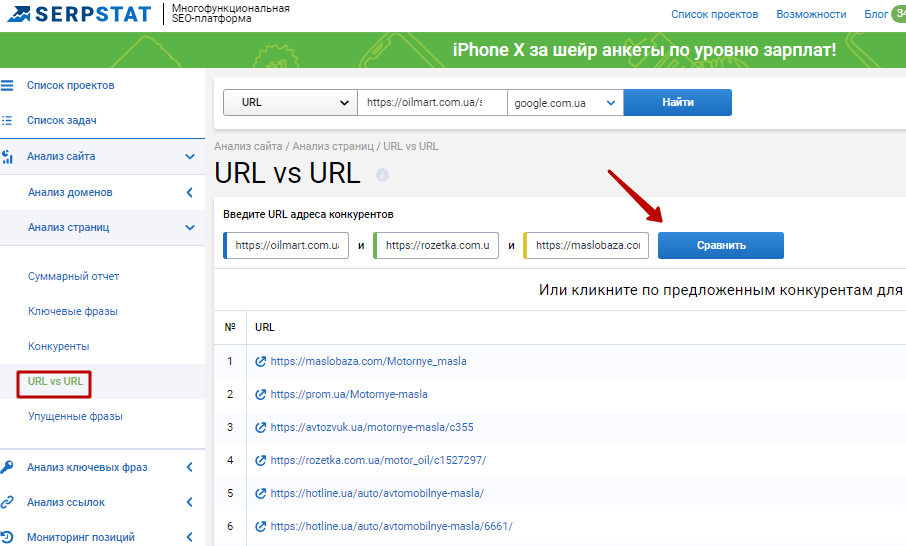Select URL vs URL in sidebar
Viewport: 906px width, 546px height.
click(x=55, y=382)
